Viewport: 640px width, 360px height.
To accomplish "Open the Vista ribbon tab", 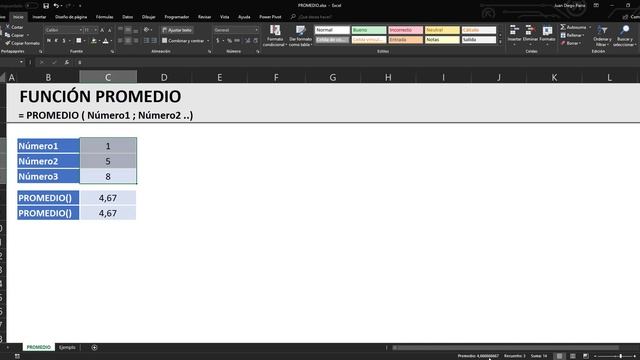I will pos(224,17).
